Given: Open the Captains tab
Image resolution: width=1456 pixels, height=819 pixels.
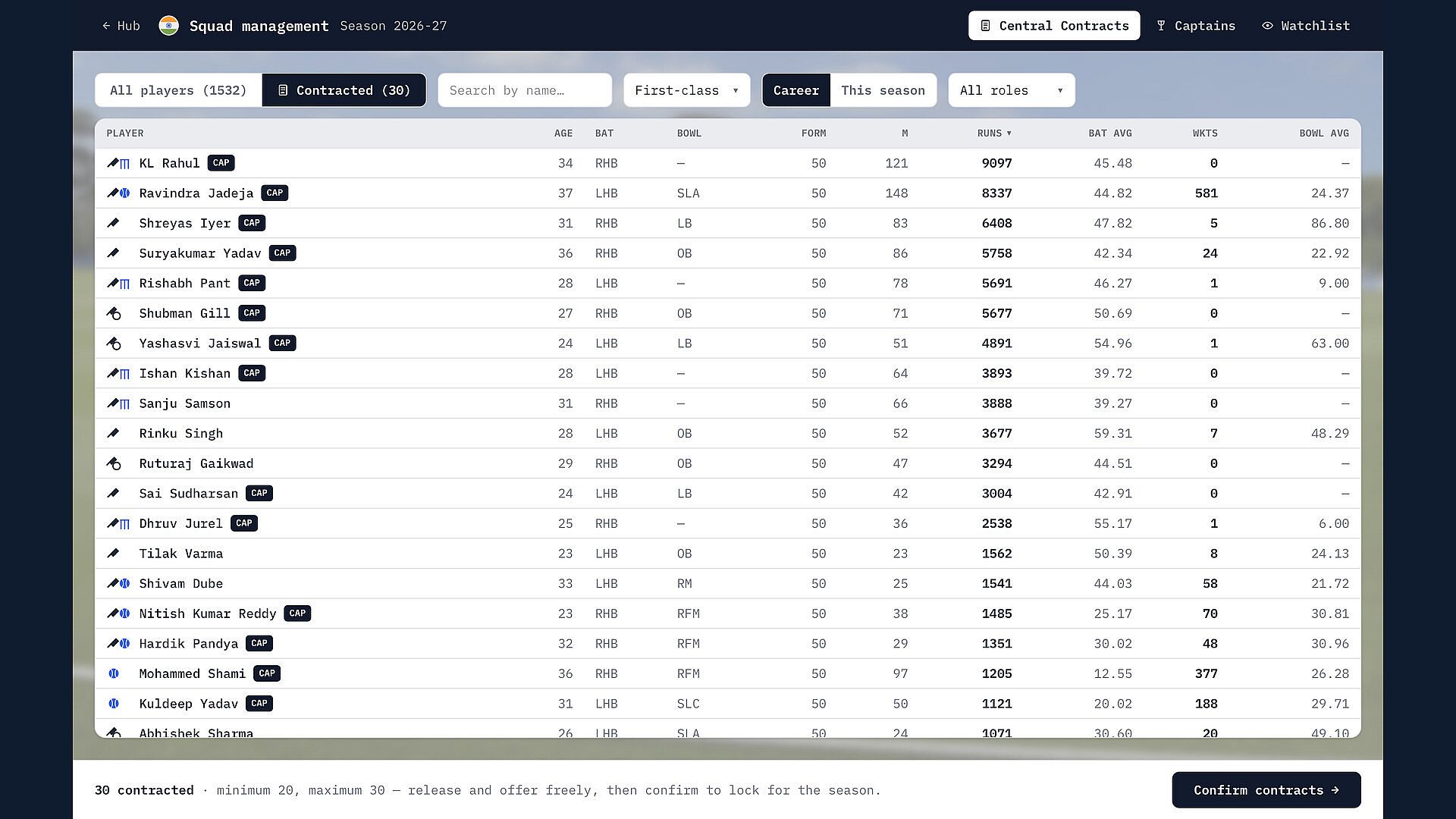Looking at the screenshot, I should (1196, 26).
